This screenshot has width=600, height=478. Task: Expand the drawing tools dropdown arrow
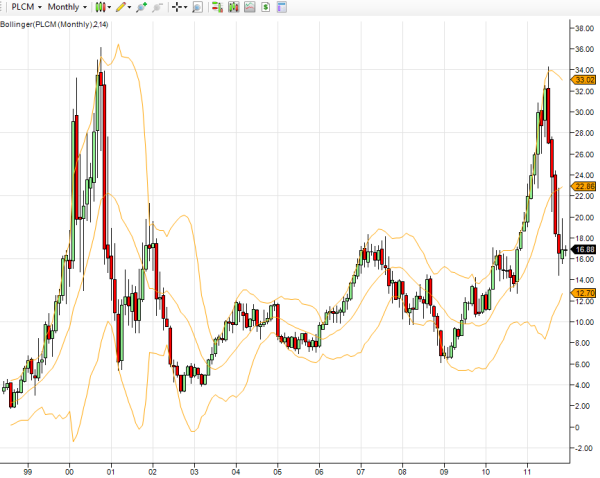(129, 7)
